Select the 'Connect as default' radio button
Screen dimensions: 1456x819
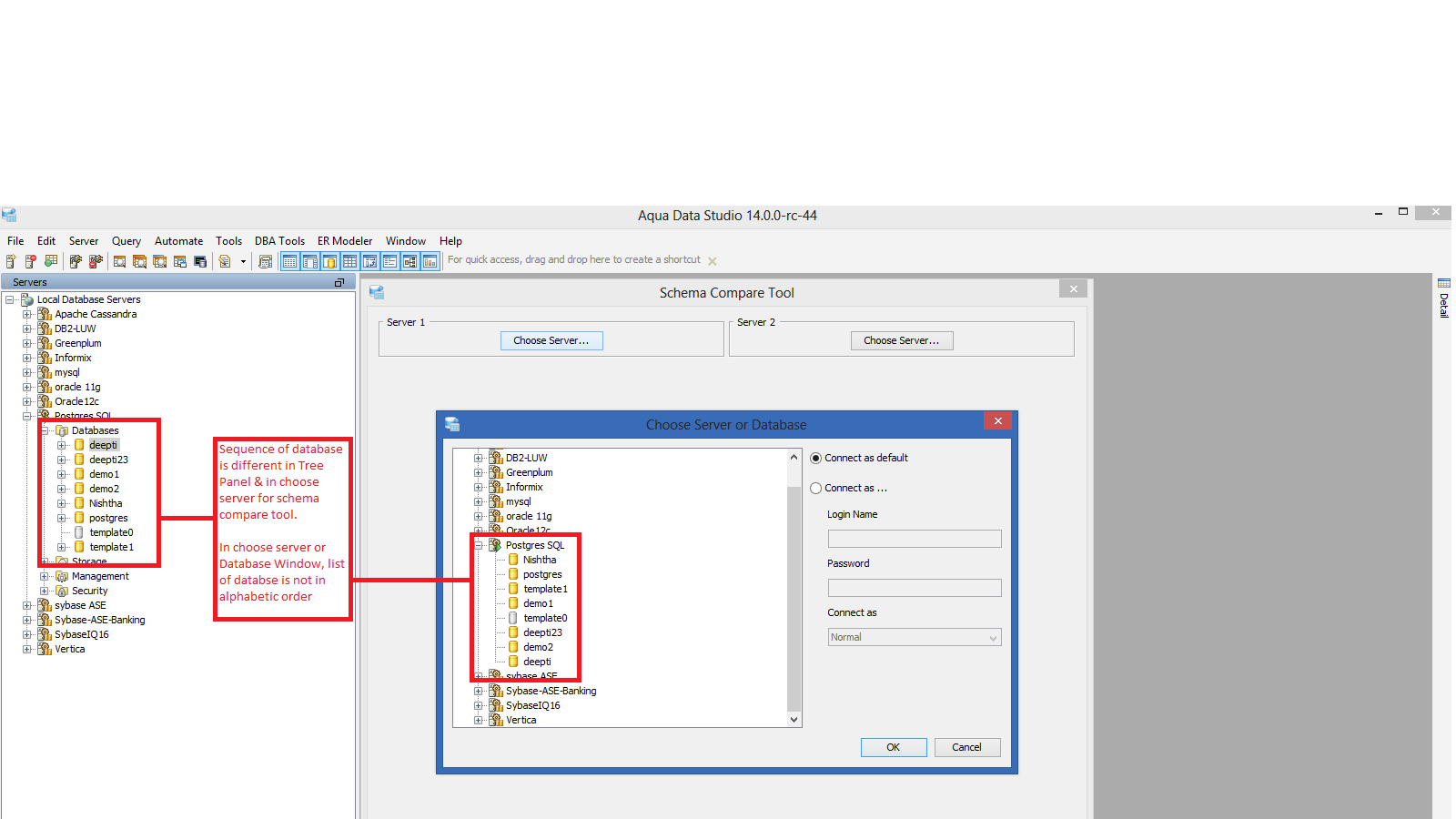coord(815,459)
